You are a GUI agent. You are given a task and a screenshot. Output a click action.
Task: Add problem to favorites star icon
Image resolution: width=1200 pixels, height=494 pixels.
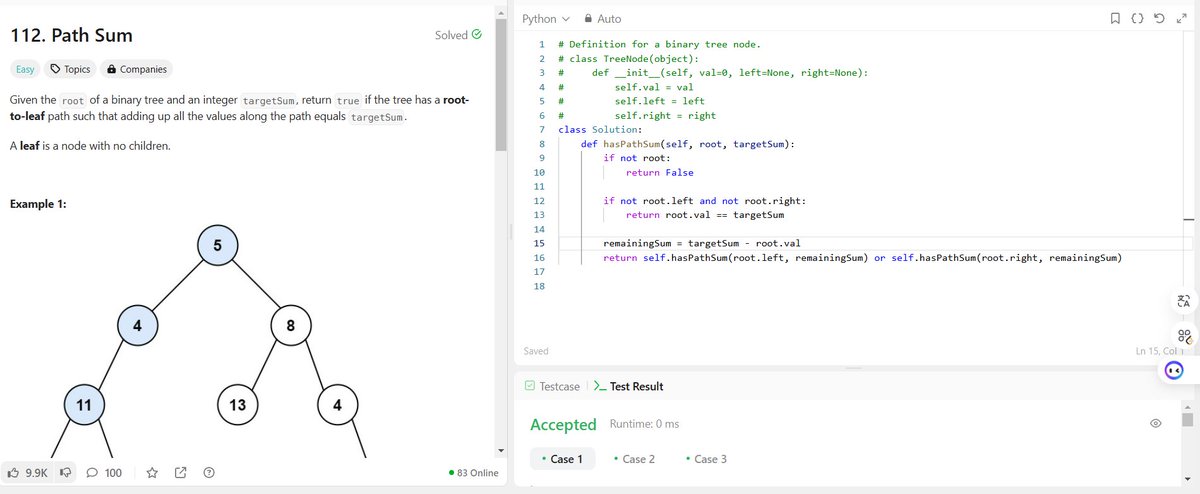[153, 472]
